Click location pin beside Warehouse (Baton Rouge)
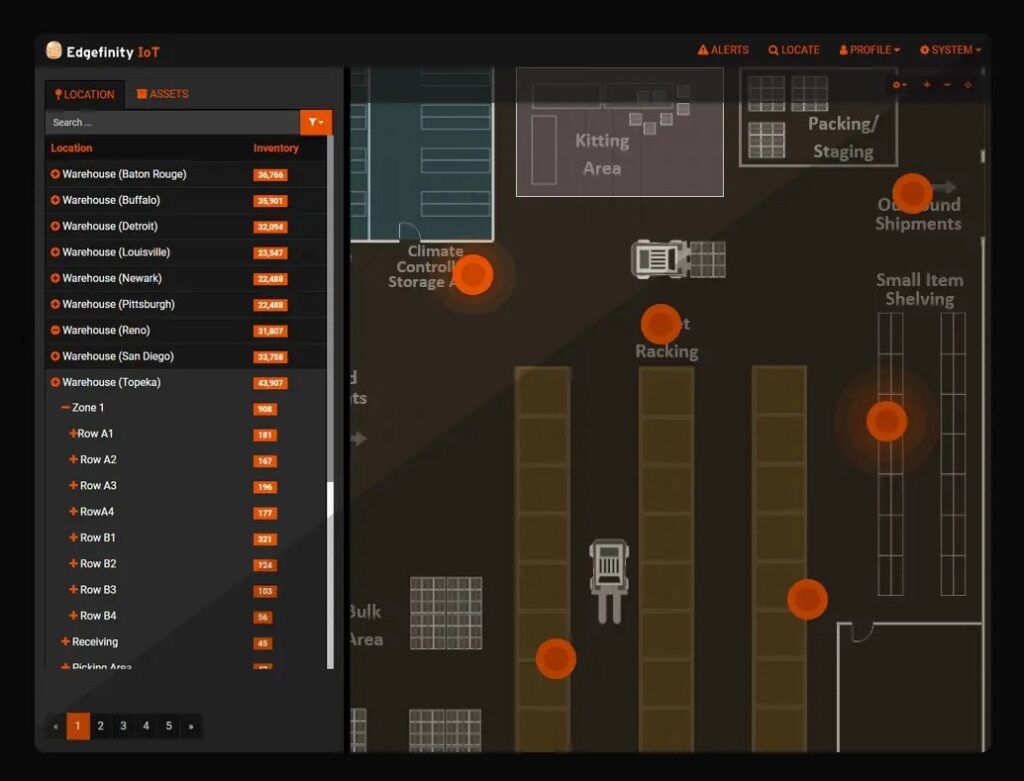The width and height of the screenshot is (1024, 781). coord(53,174)
